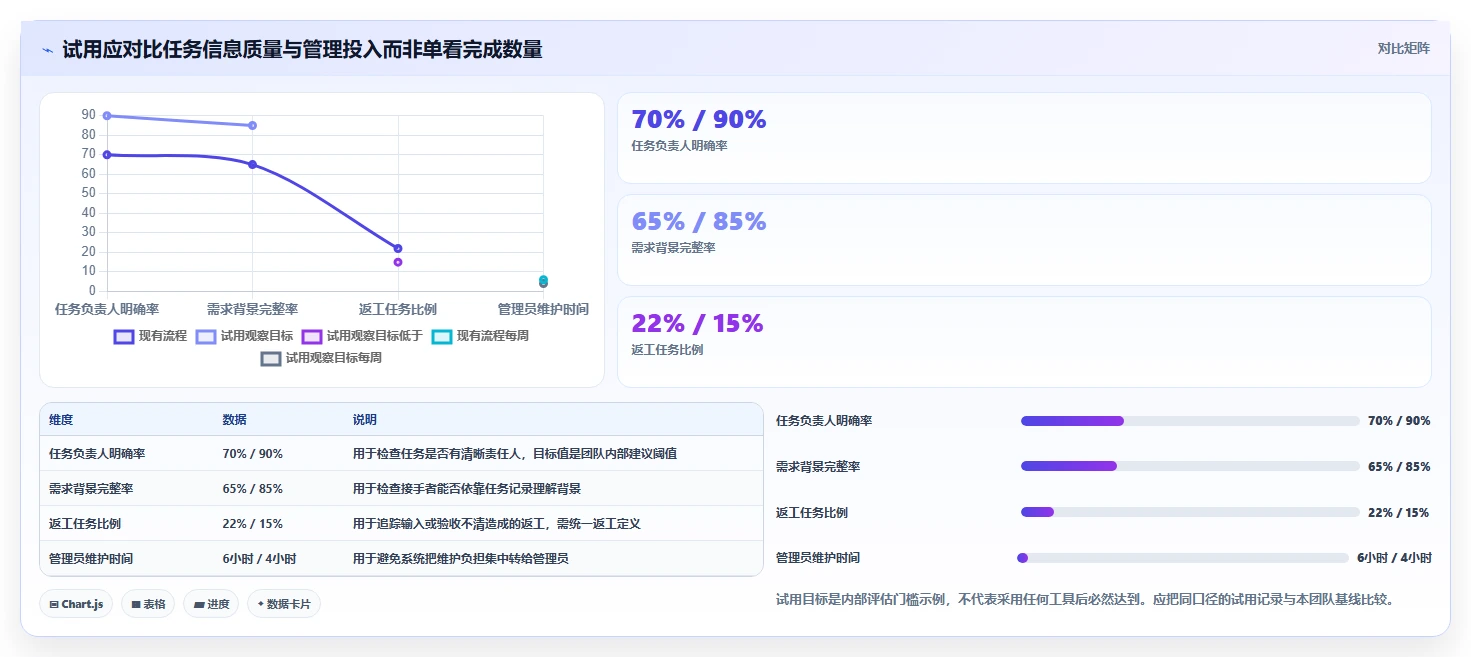Click the 管理员维护时间 axis label on chart
The height and width of the screenshot is (657, 1471).
pyautogui.click(x=543, y=309)
